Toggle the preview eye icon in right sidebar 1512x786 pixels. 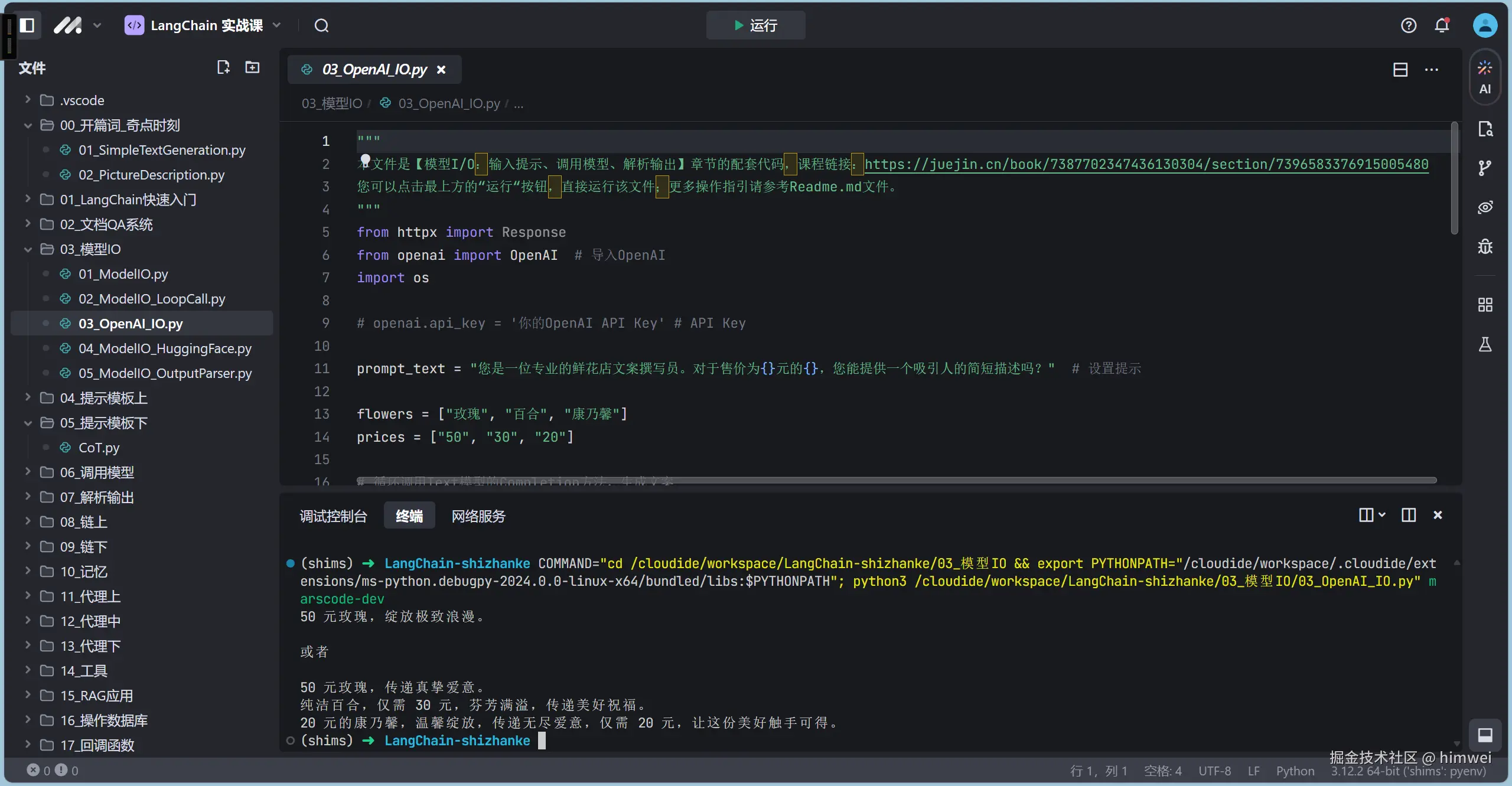tap(1484, 207)
